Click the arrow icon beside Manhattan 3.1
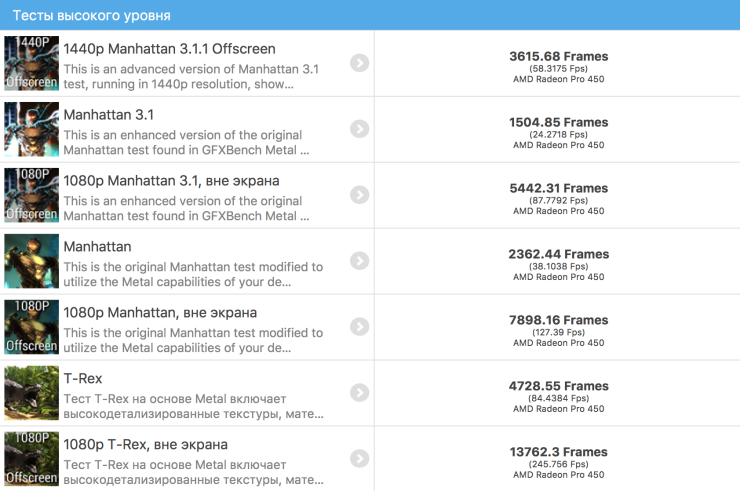 [x=360, y=129]
